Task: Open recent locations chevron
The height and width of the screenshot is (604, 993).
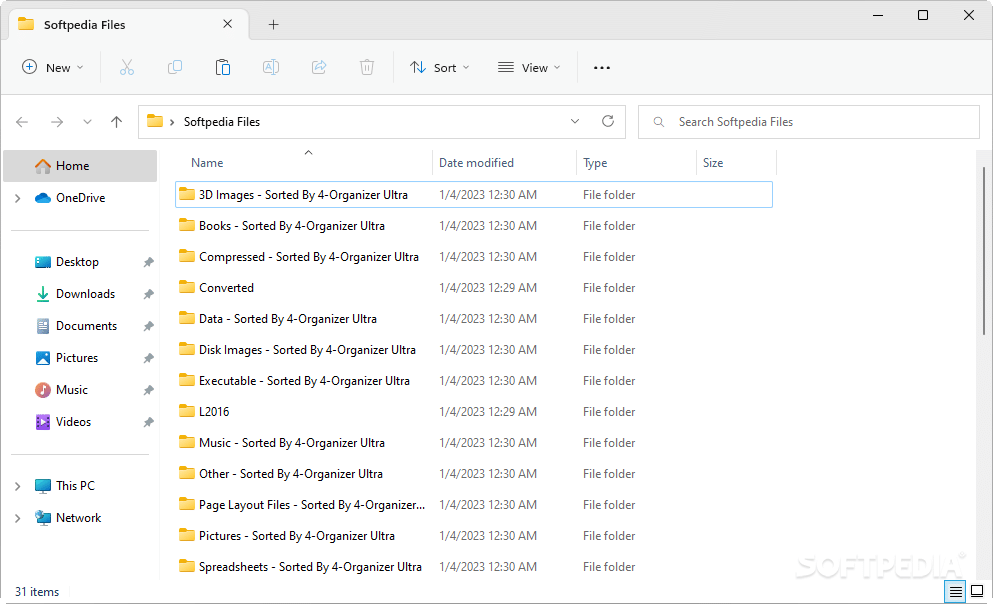Action: pyautogui.click(x=87, y=122)
